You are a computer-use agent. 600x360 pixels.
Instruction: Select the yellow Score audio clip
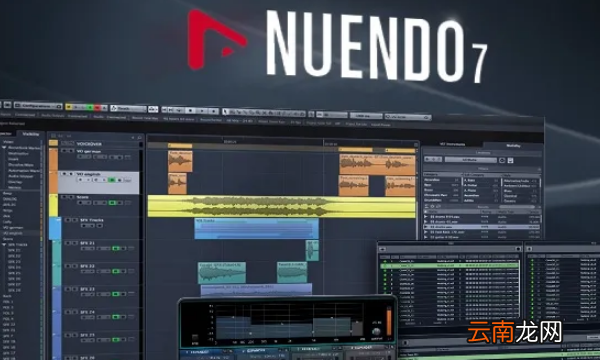[x=282, y=206]
